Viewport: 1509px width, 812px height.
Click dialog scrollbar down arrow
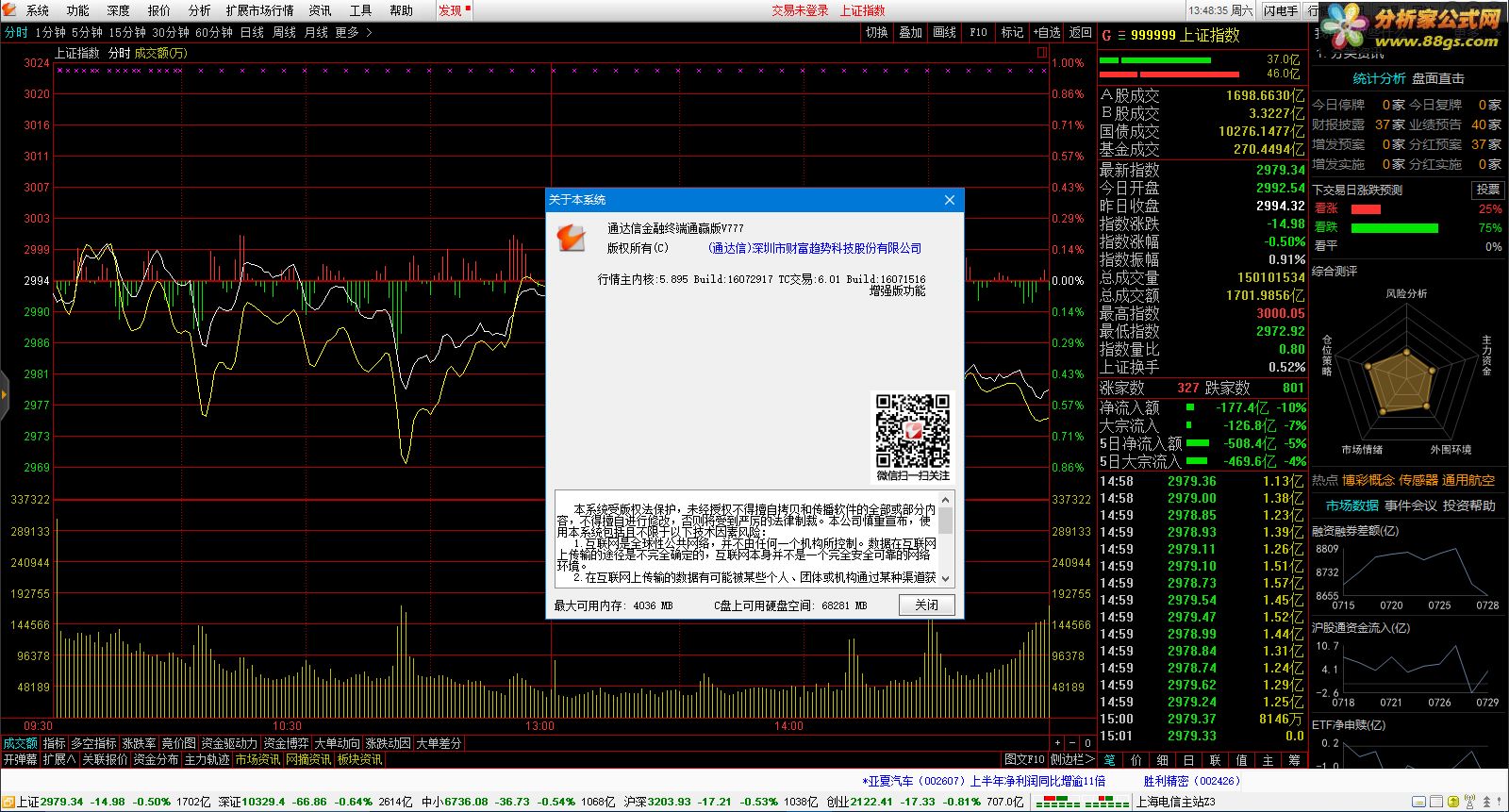(946, 578)
